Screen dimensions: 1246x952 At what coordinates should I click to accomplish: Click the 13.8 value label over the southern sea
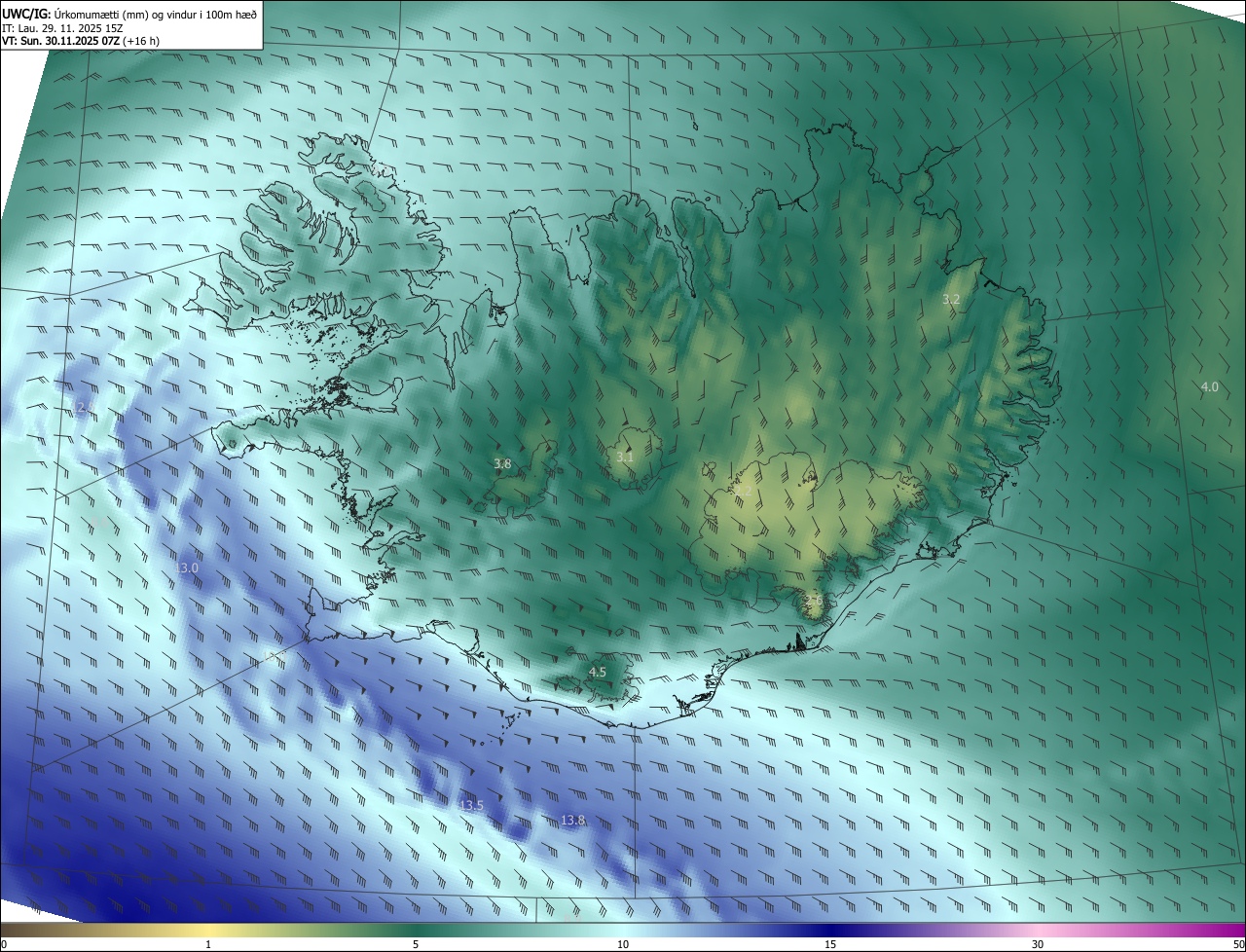(x=573, y=821)
